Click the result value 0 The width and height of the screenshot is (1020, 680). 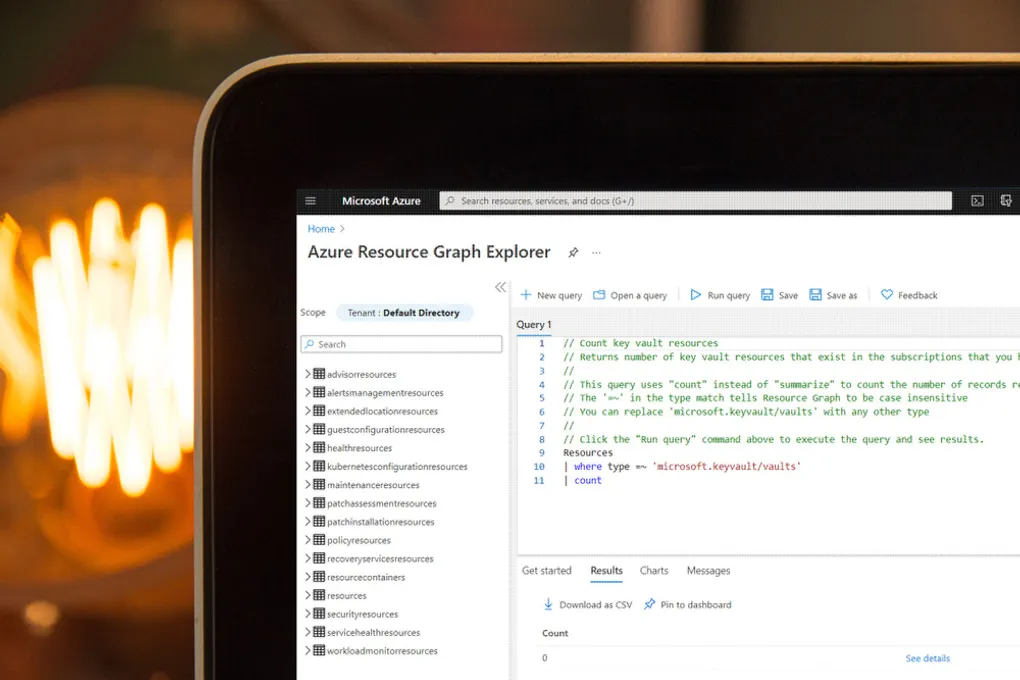click(544, 658)
